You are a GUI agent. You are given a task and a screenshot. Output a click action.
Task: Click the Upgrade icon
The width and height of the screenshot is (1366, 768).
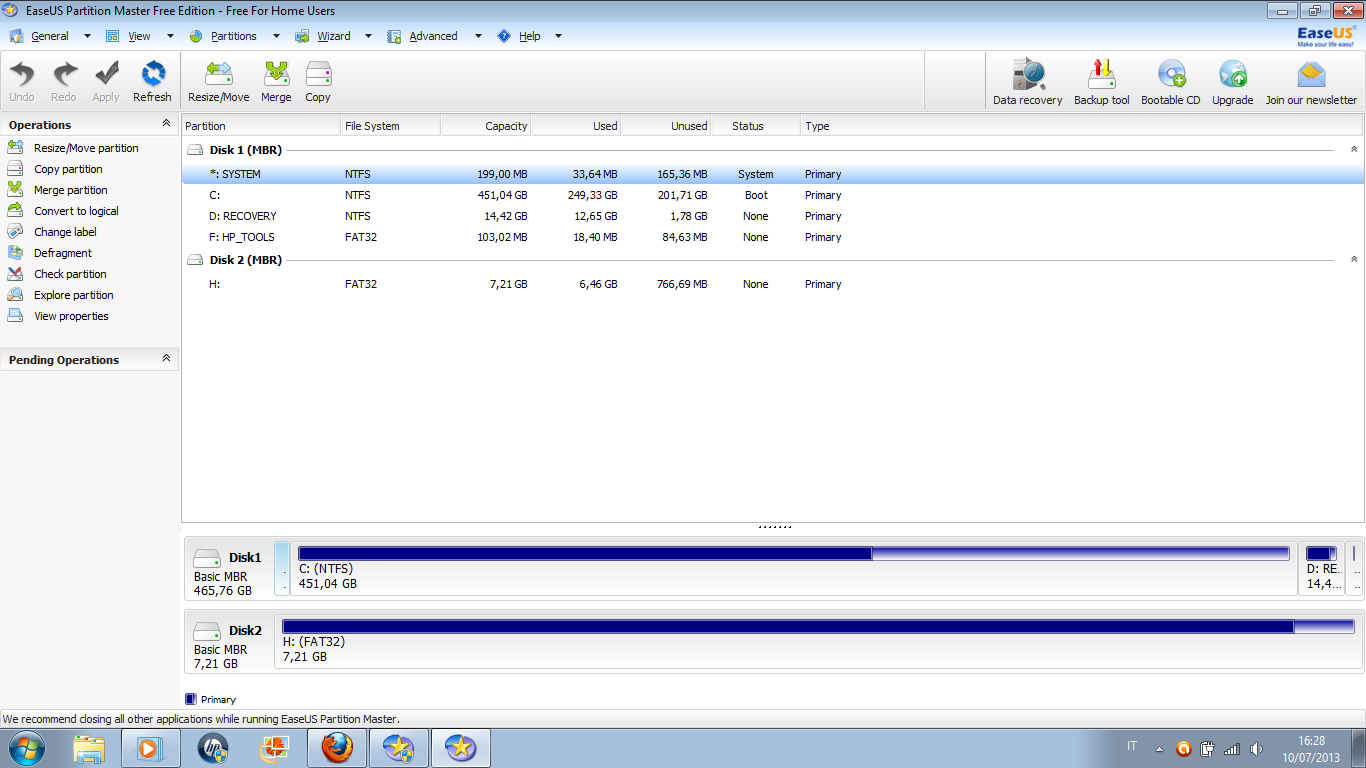(1232, 82)
